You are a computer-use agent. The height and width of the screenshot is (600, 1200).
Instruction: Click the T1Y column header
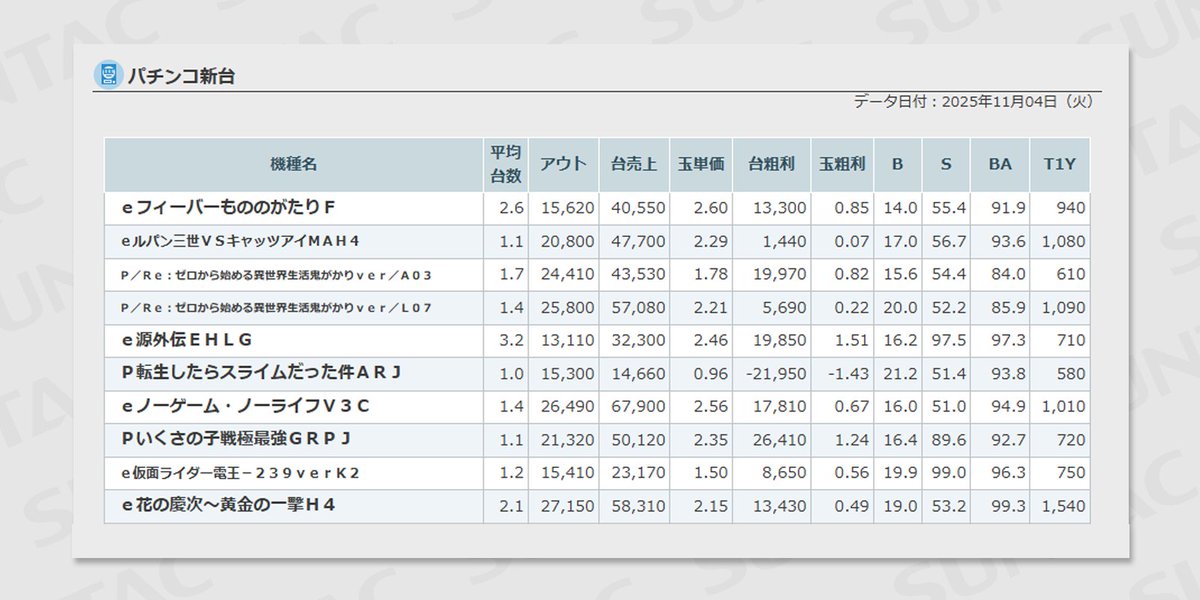[1059, 164]
